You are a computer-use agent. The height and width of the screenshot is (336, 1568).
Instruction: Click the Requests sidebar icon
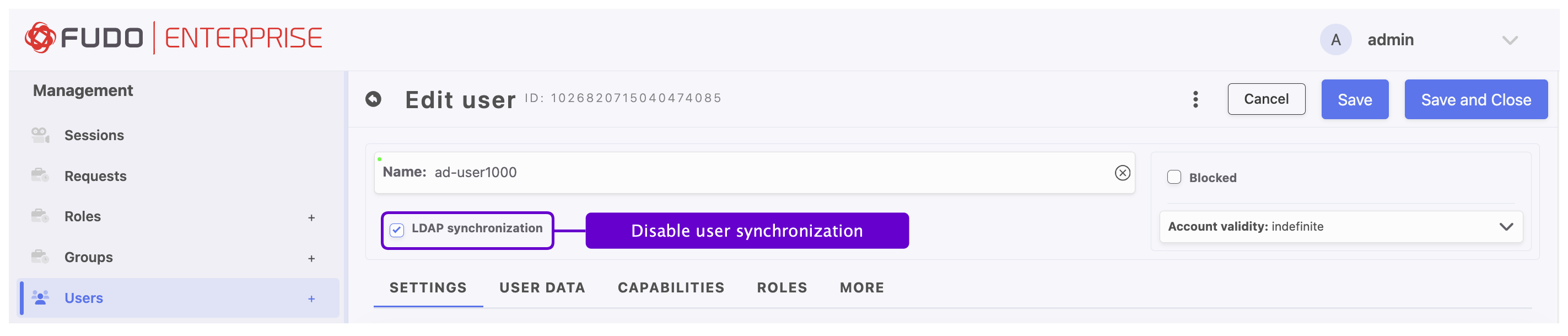tap(40, 175)
